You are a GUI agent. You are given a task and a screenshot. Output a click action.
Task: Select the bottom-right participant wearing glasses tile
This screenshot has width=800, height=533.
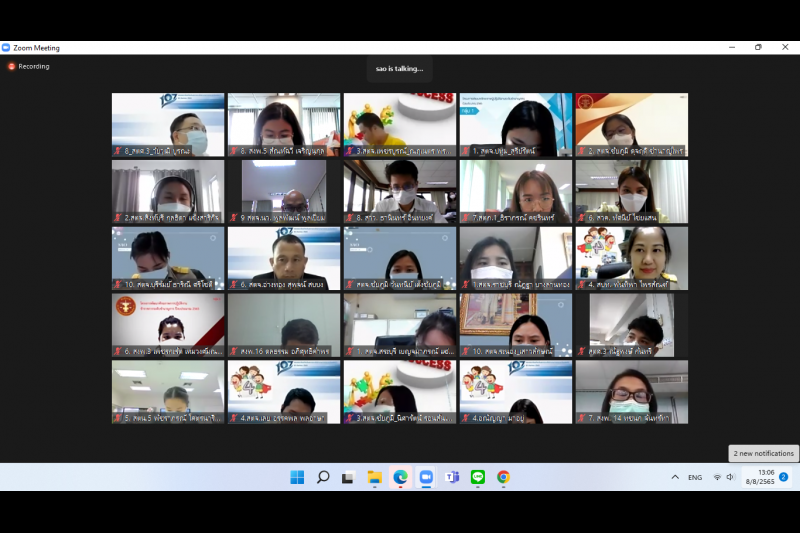click(x=631, y=392)
